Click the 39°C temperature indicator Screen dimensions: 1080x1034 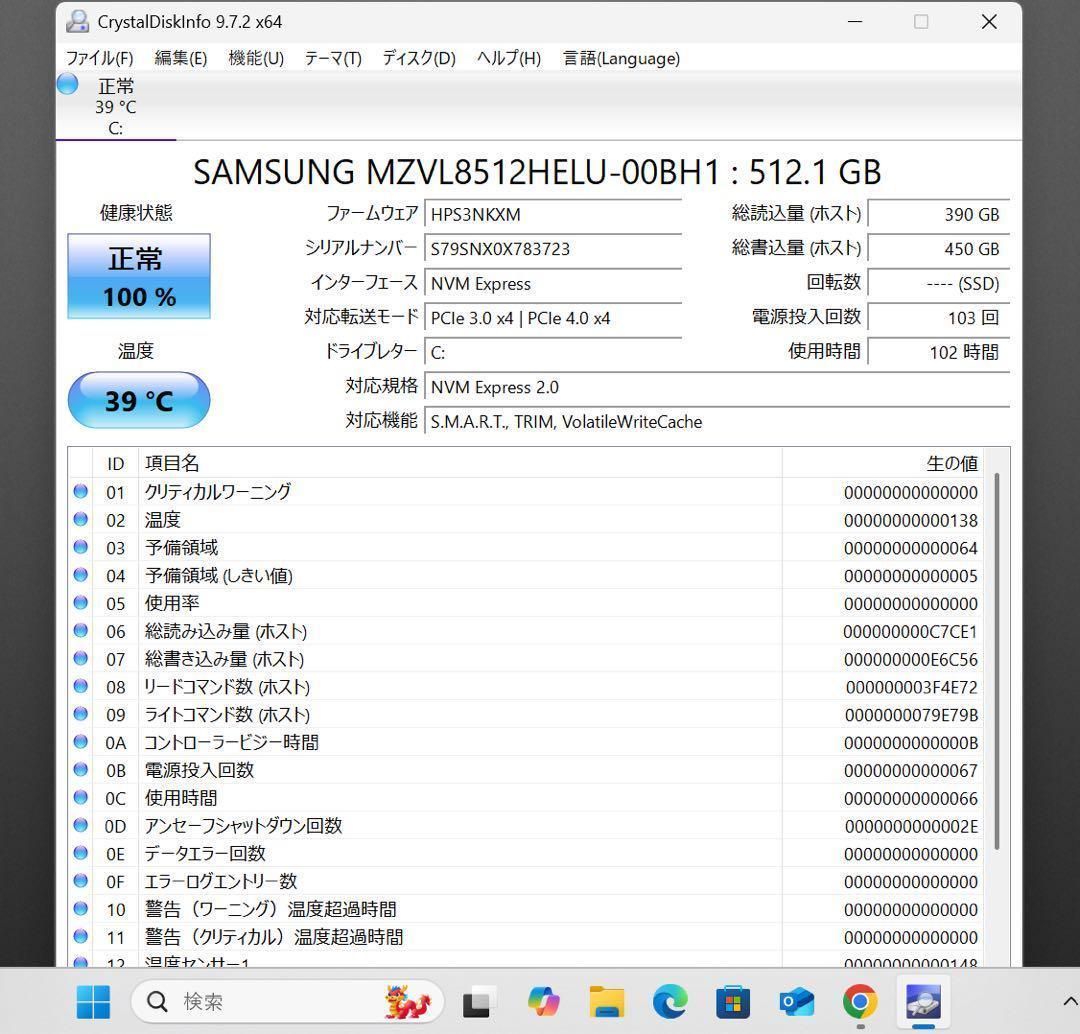click(x=138, y=400)
